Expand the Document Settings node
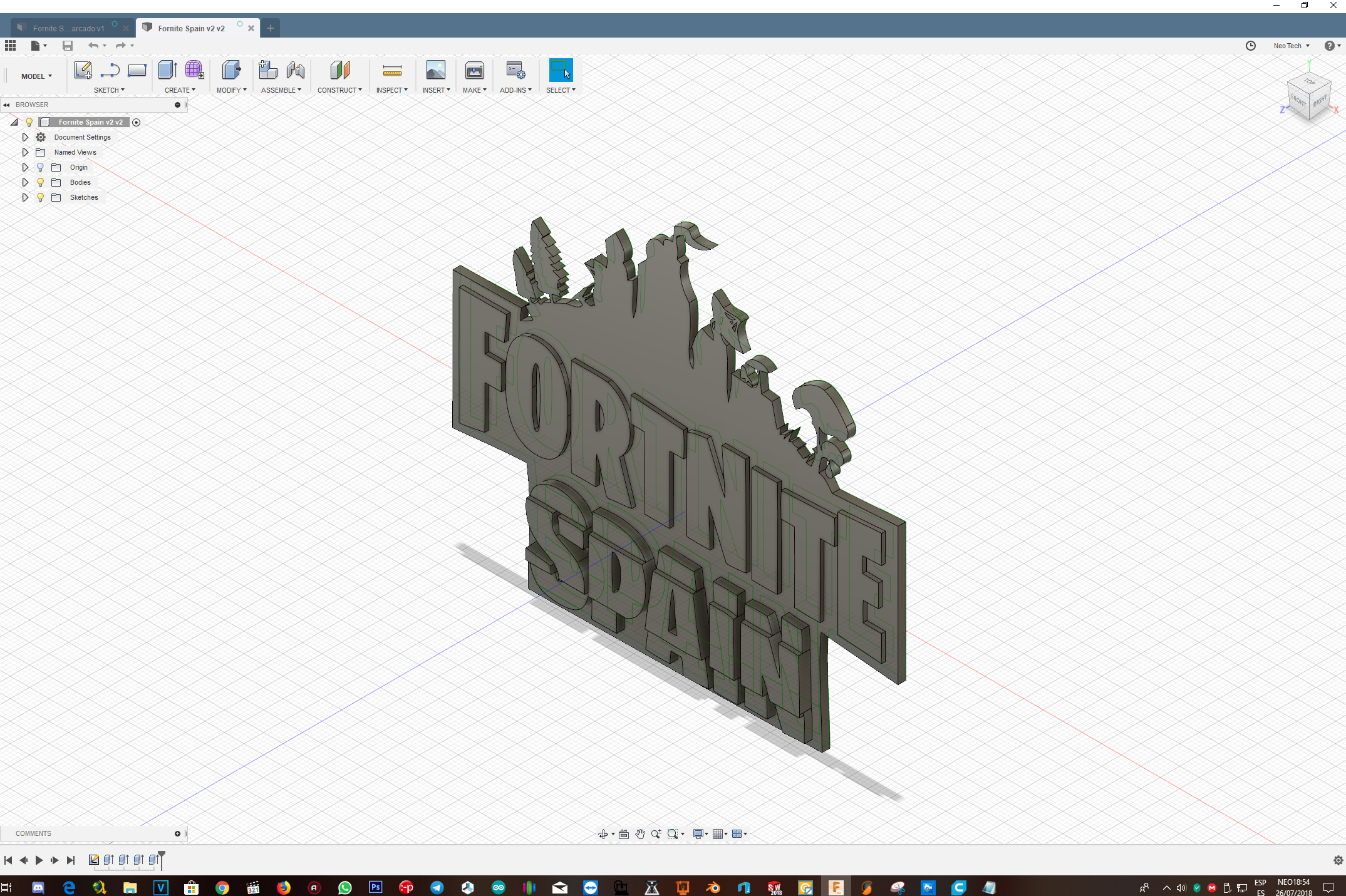Viewport: 1346px width, 896px height. pyautogui.click(x=25, y=137)
